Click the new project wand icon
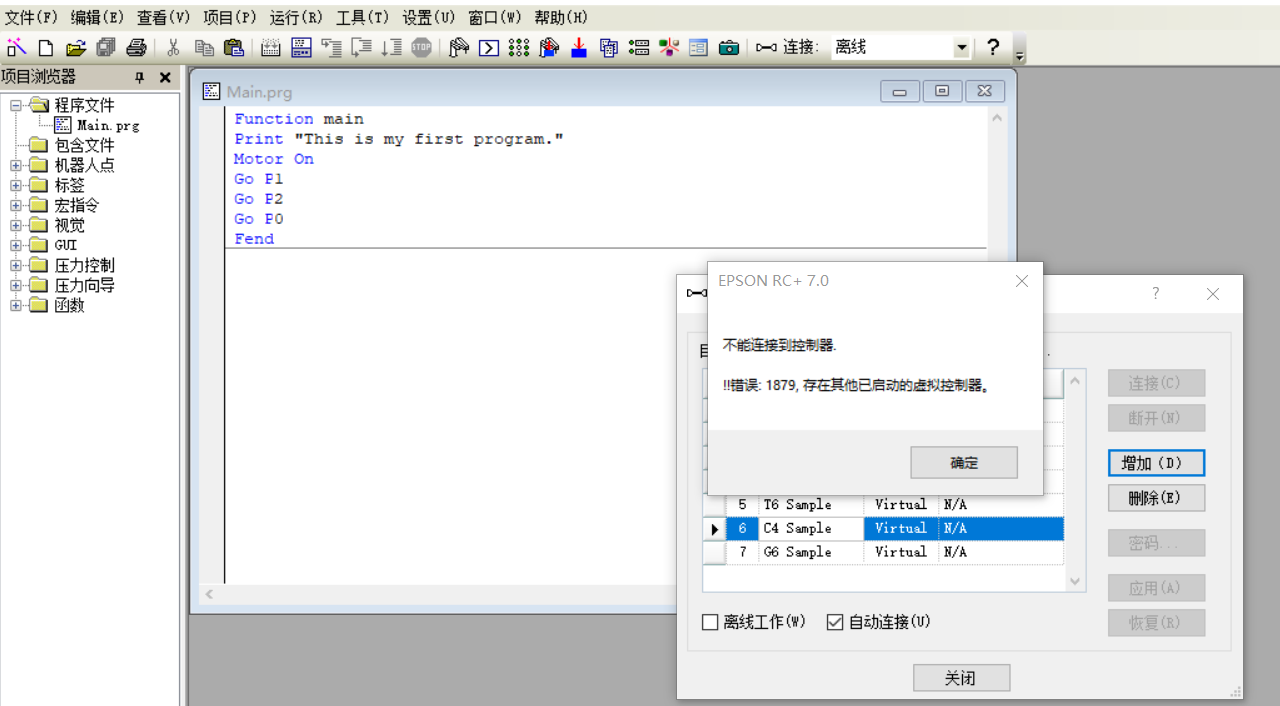Viewport: 1280px width, 706px height. point(16,47)
